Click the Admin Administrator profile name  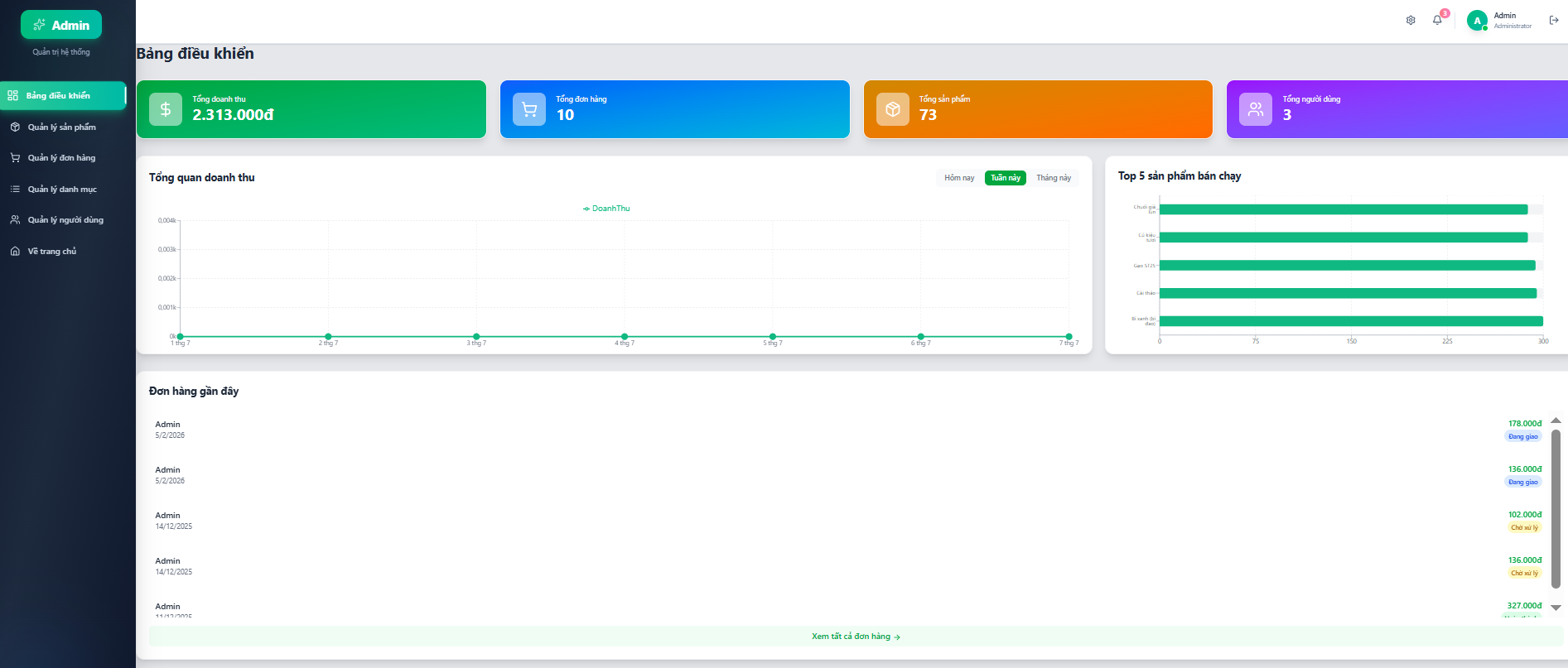(1513, 21)
